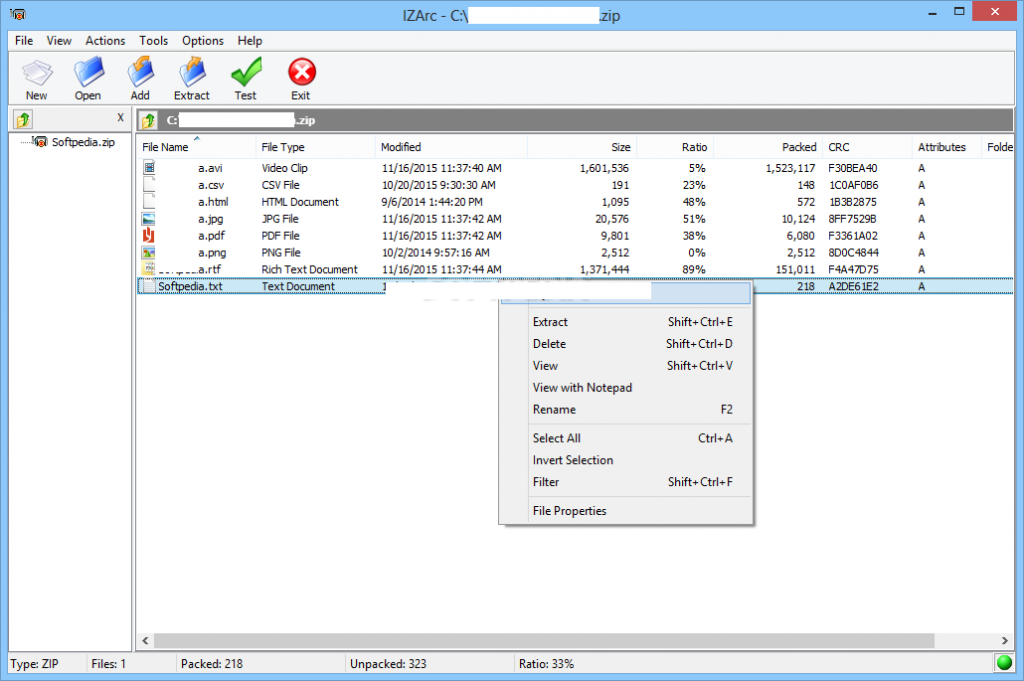This screenshot has width=1024, height=681.
Task: Click the up-folder icon in the path bar
Action: click(149, 120)
